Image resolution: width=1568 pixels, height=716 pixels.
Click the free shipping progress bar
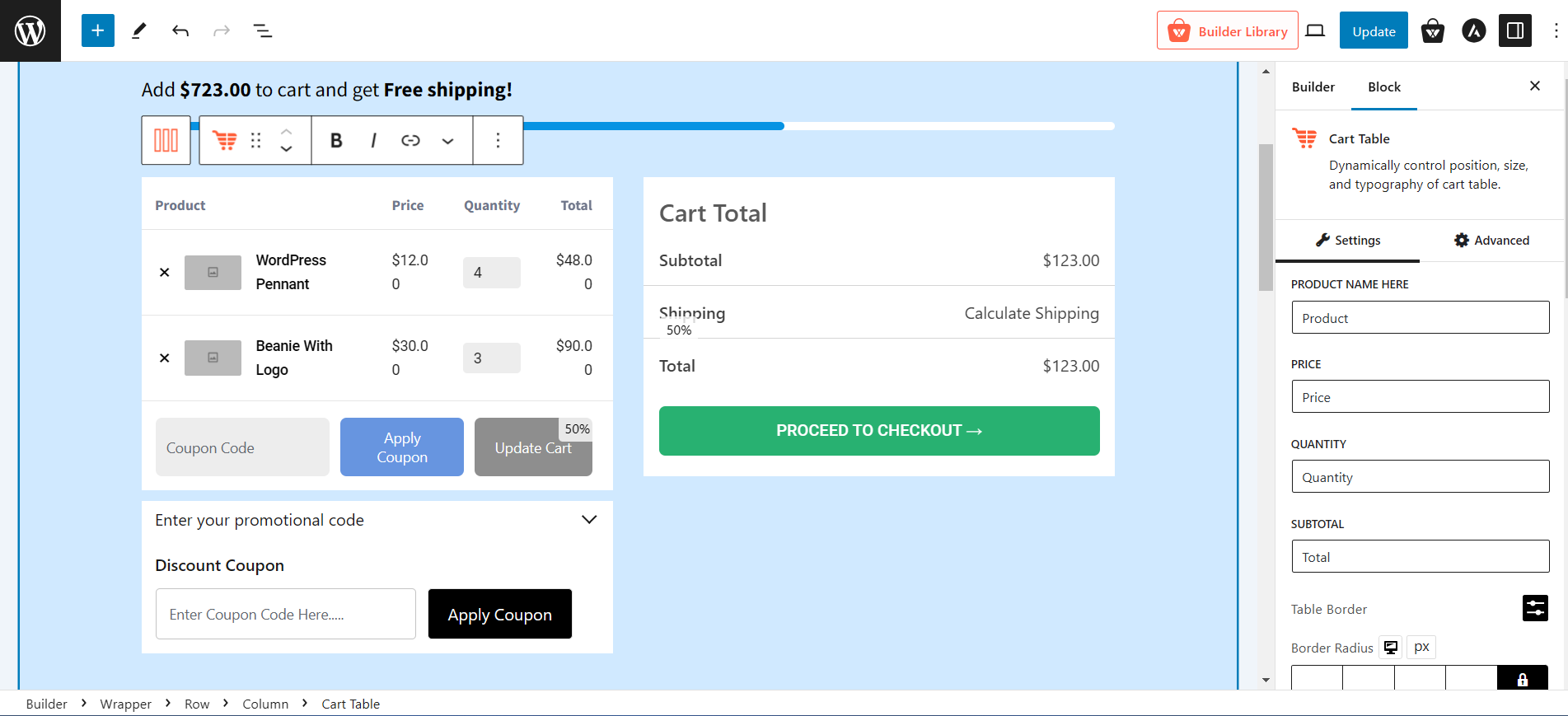pos(628,126)
